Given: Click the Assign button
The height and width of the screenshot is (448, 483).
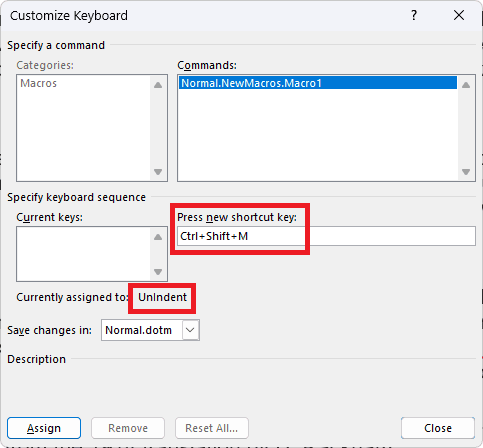Looking at the screenshot, I should click(44, 428).
